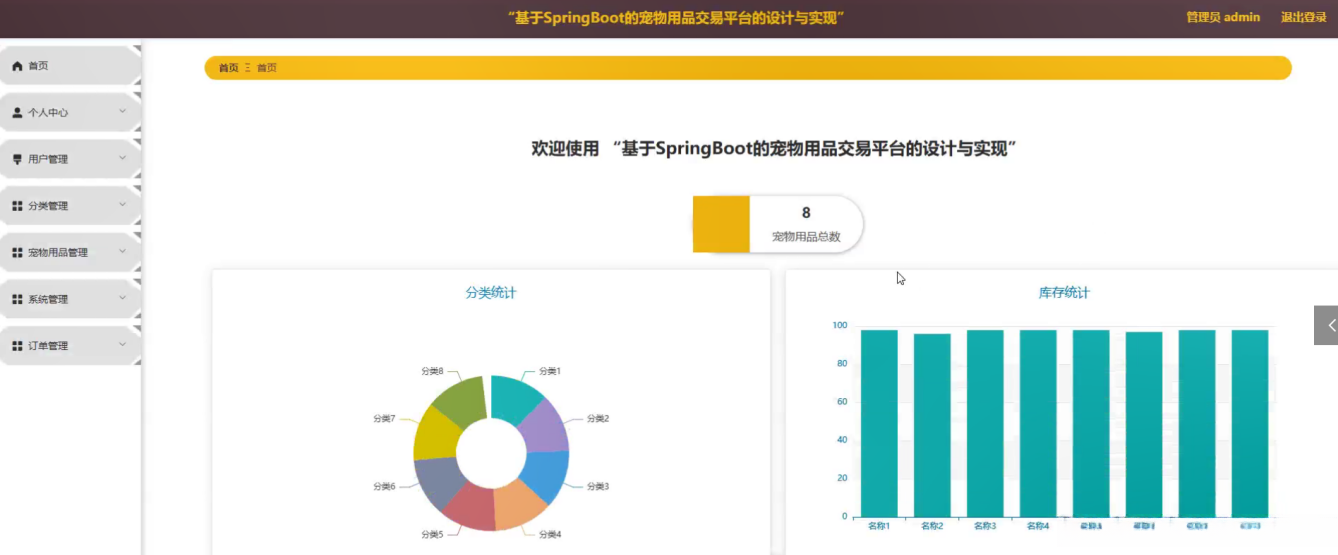Expand the 宠物用品管理 menu chevron
This screenshot has height=555, width=1338.
point(122,251)
